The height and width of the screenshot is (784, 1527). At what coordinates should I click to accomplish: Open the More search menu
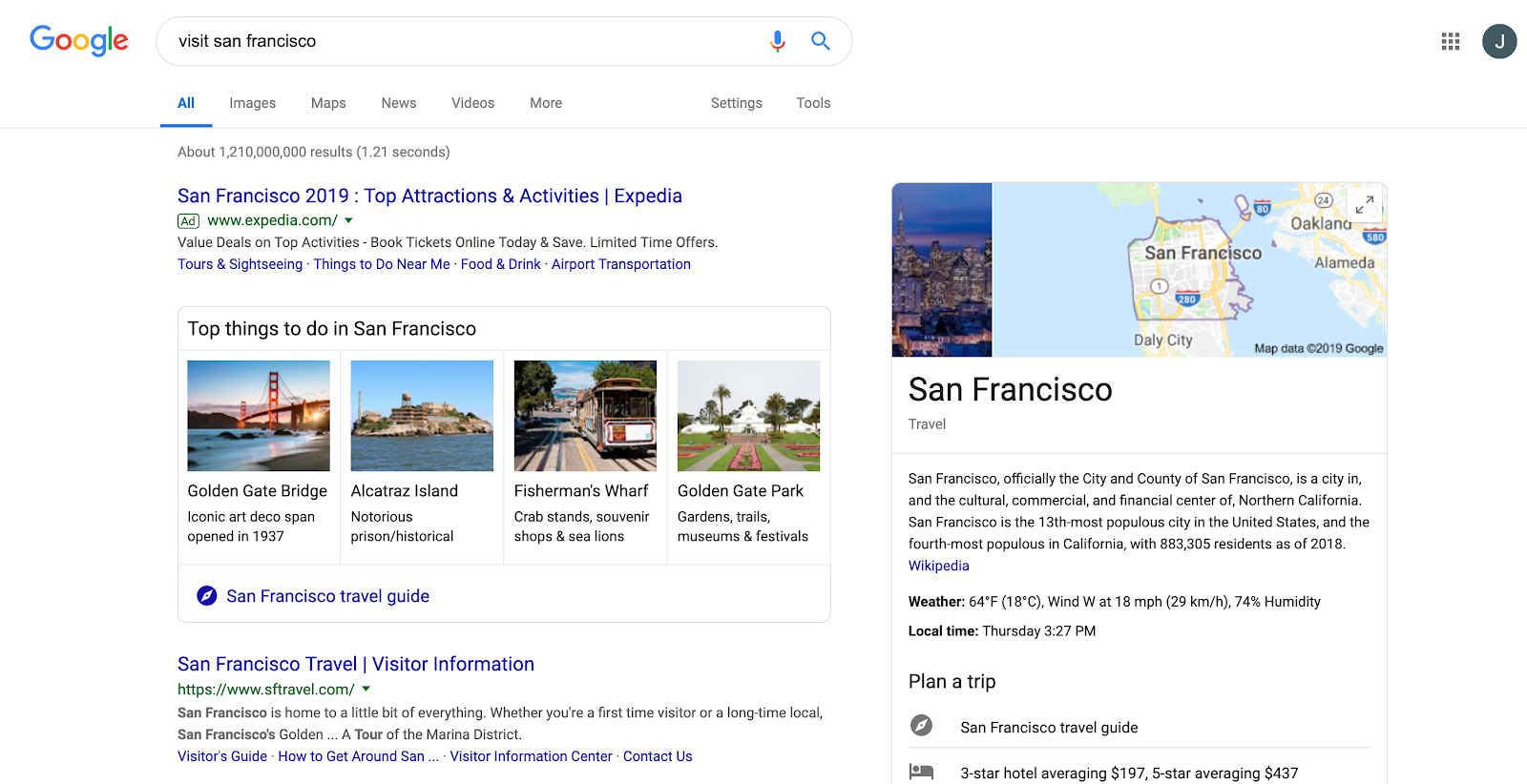(x=546, y=103)
